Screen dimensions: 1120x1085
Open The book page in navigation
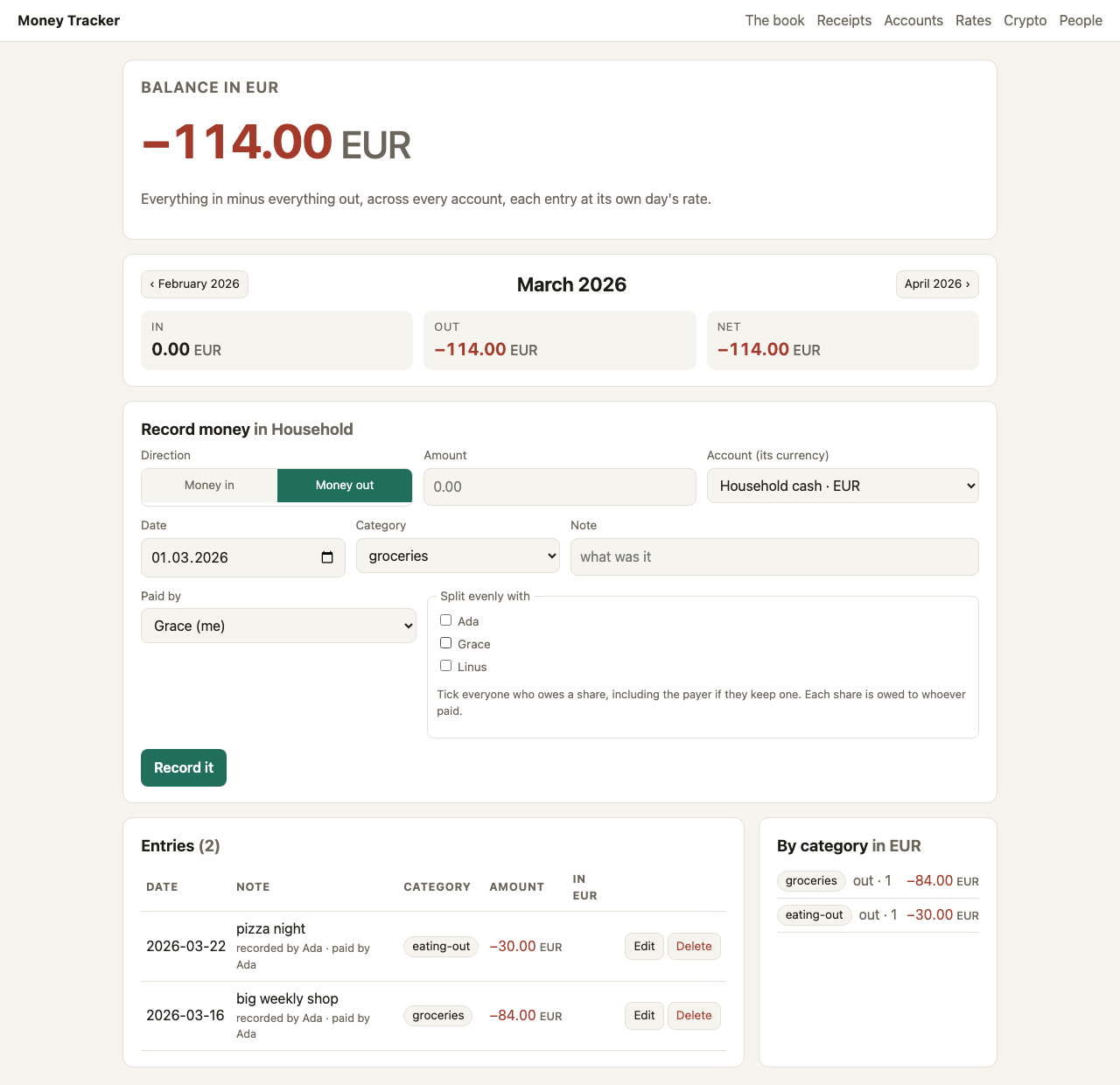pyautogui.click(x=774, y=20)
